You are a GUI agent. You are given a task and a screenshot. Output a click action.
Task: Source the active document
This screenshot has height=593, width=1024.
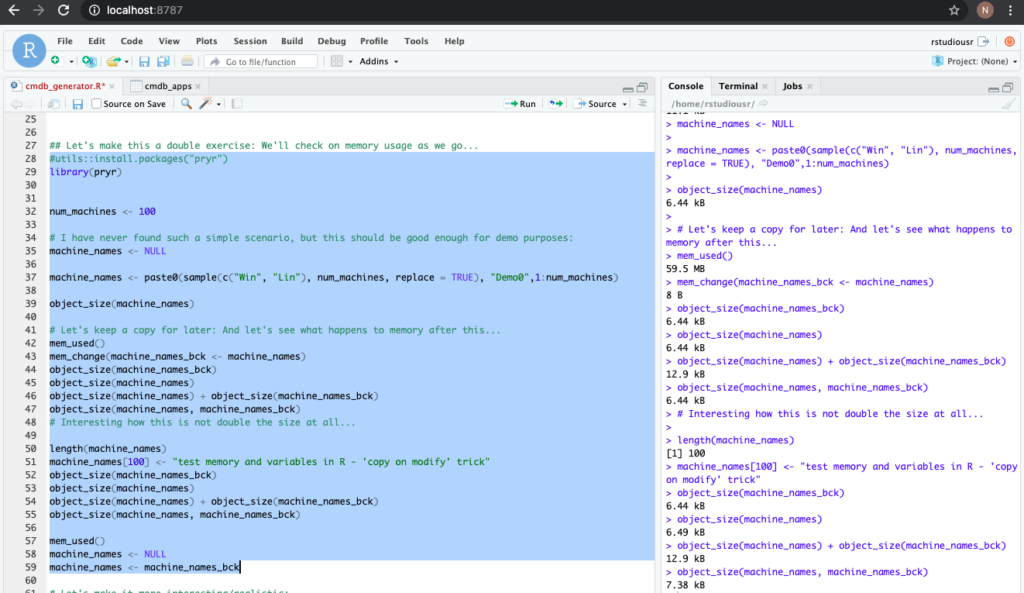tap(594, 104)
